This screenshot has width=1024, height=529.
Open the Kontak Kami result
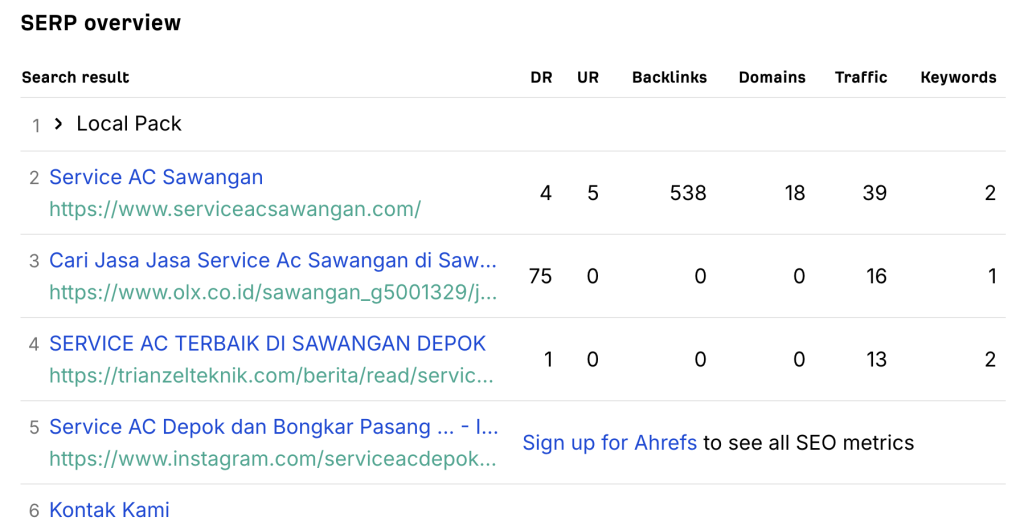[x=109, y=509]
